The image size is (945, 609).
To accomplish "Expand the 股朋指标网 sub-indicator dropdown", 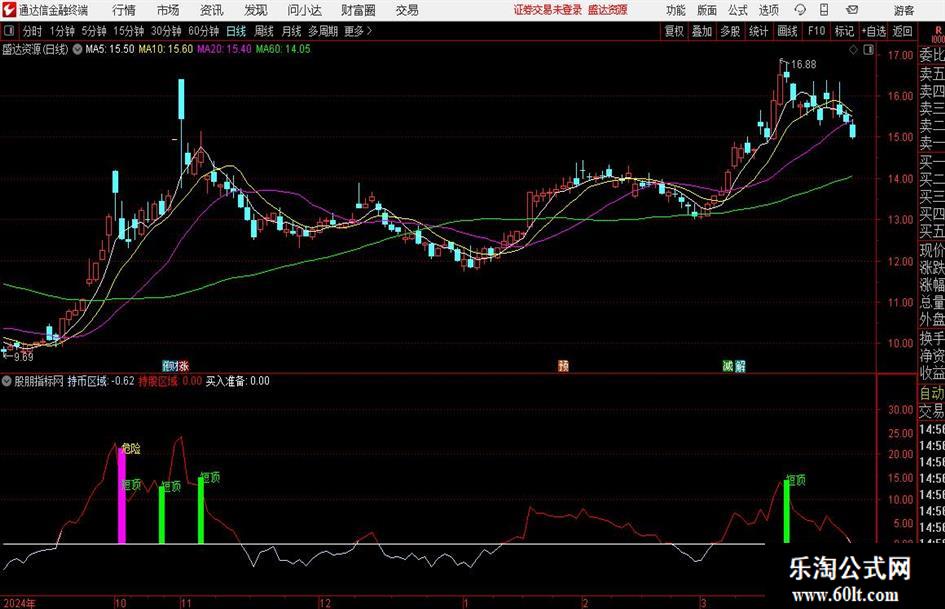I will [7, 381].
